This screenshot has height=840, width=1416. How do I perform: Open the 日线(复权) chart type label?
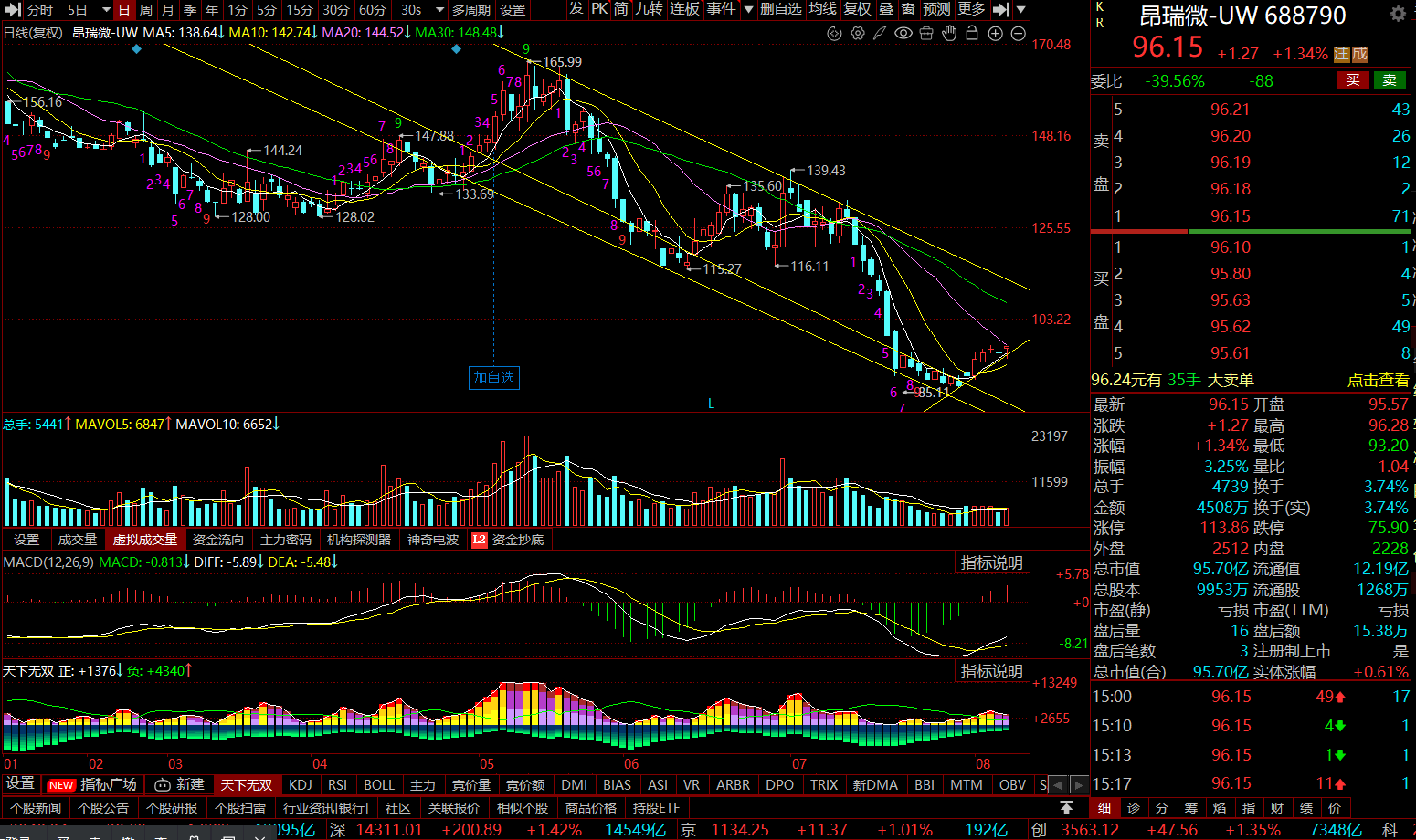coord(33,33)
